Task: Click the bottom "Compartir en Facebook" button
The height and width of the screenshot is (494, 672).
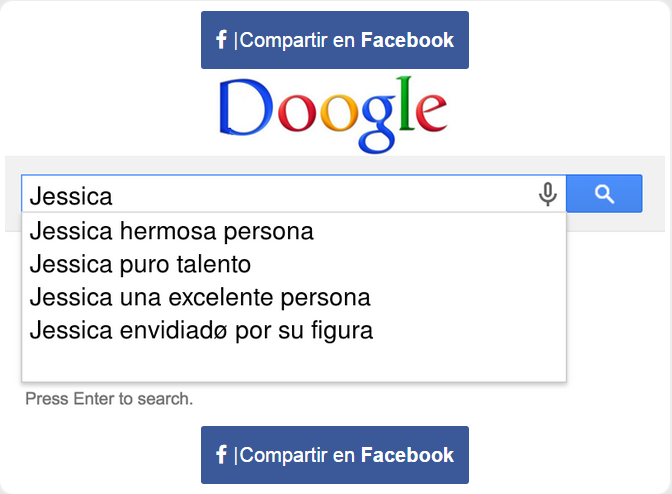Action: tap(335, 455)
